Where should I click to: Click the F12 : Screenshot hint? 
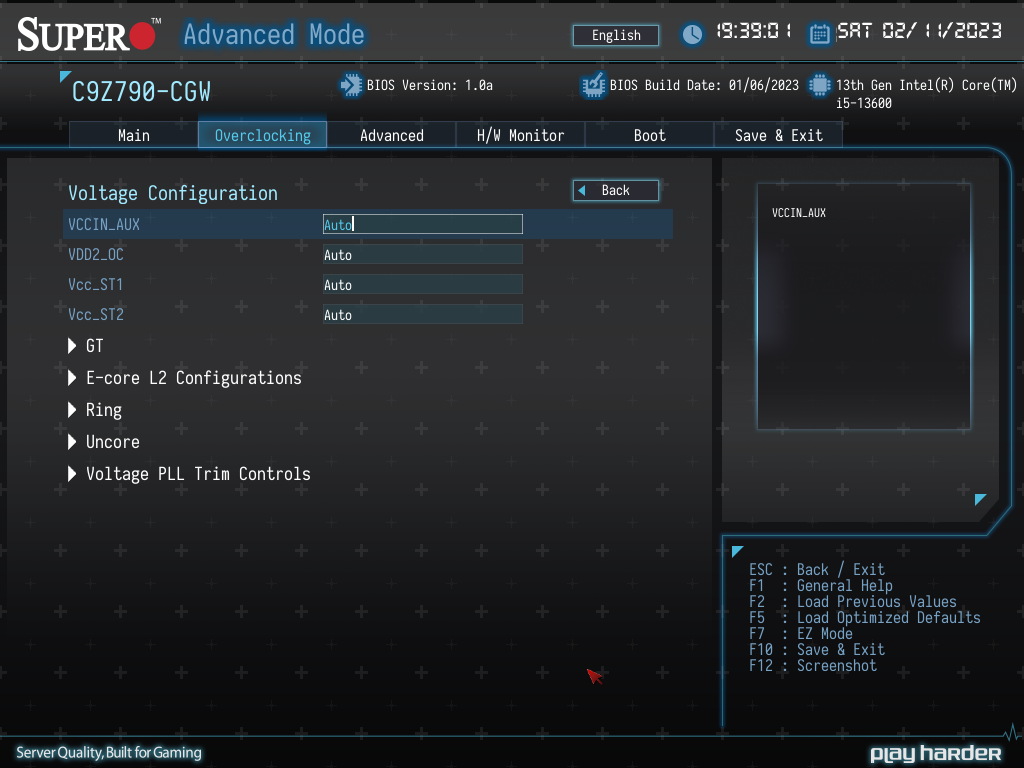(813, 665)
